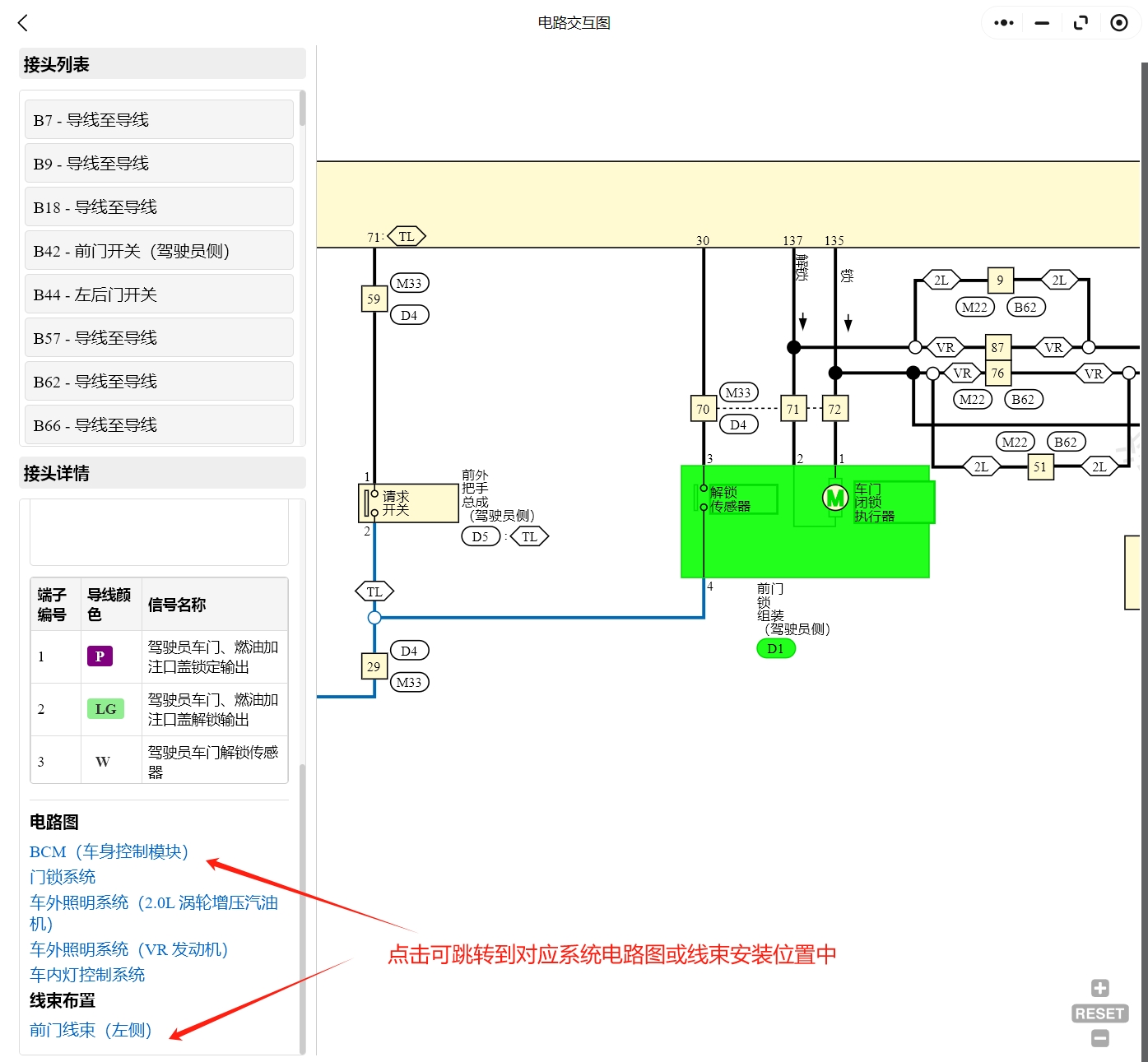Viewport: 1148px width, 1062px height.
Task: Click the zoom-out minus icon on the diagram
Action: 1099,1038
